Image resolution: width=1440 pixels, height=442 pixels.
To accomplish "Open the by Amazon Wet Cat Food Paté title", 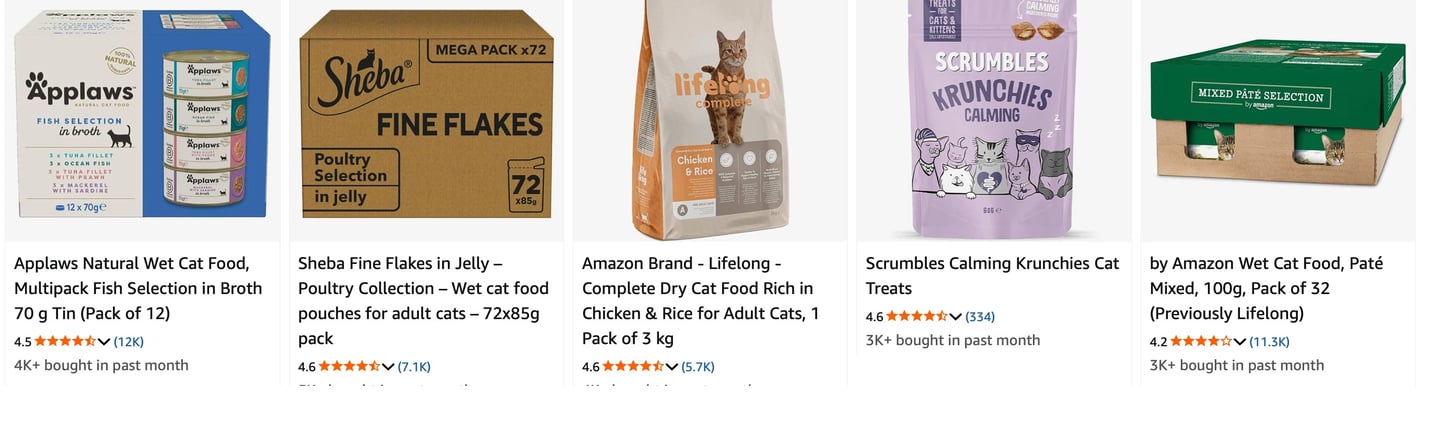I will click(1266, 288).
